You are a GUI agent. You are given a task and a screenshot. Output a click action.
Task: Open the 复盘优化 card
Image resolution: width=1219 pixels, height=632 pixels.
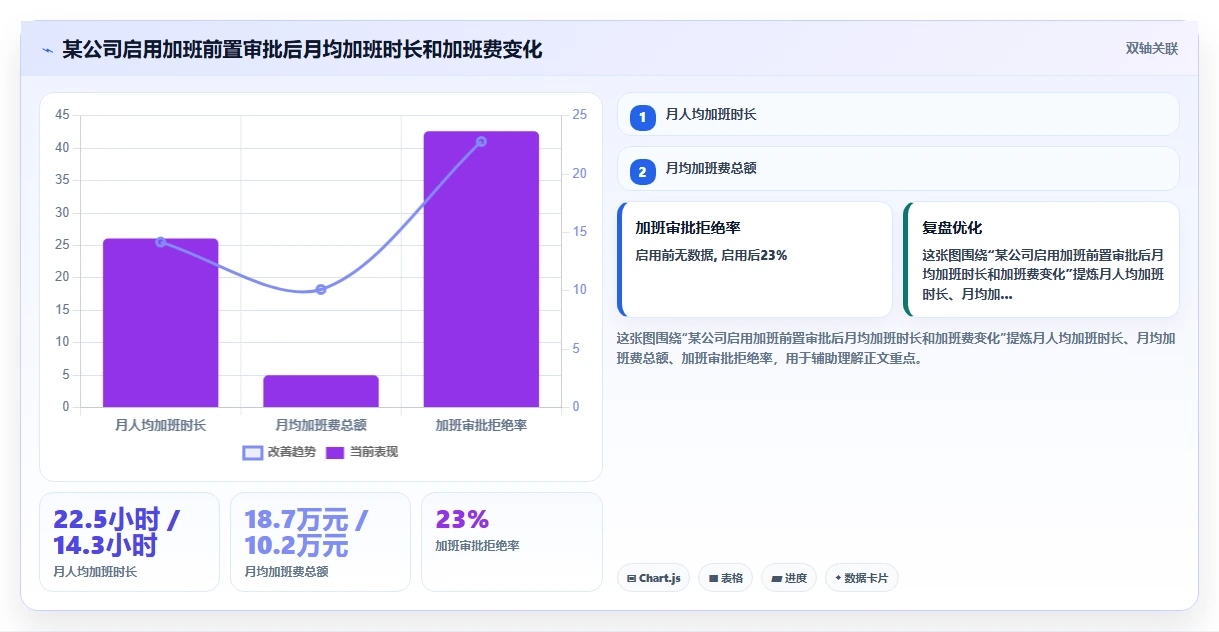[x=1041, y=260]
